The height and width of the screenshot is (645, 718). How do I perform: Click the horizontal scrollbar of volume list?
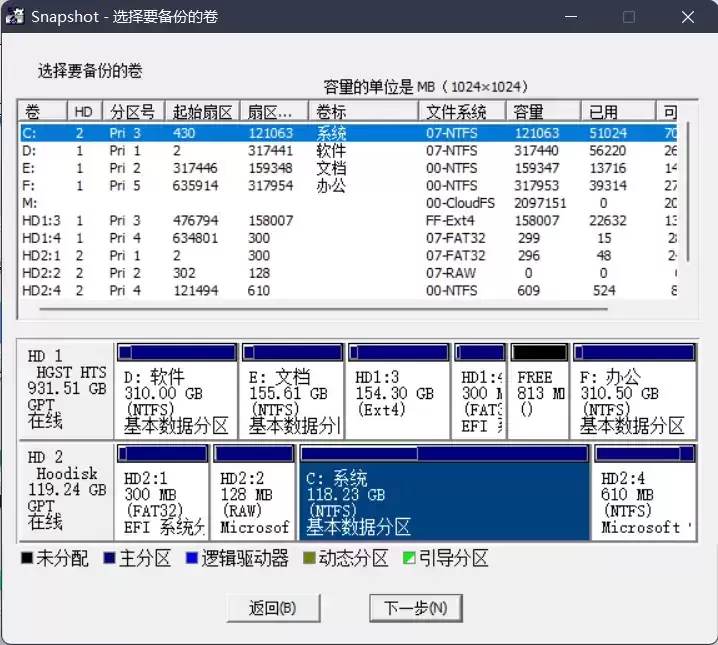click(324, 309)
